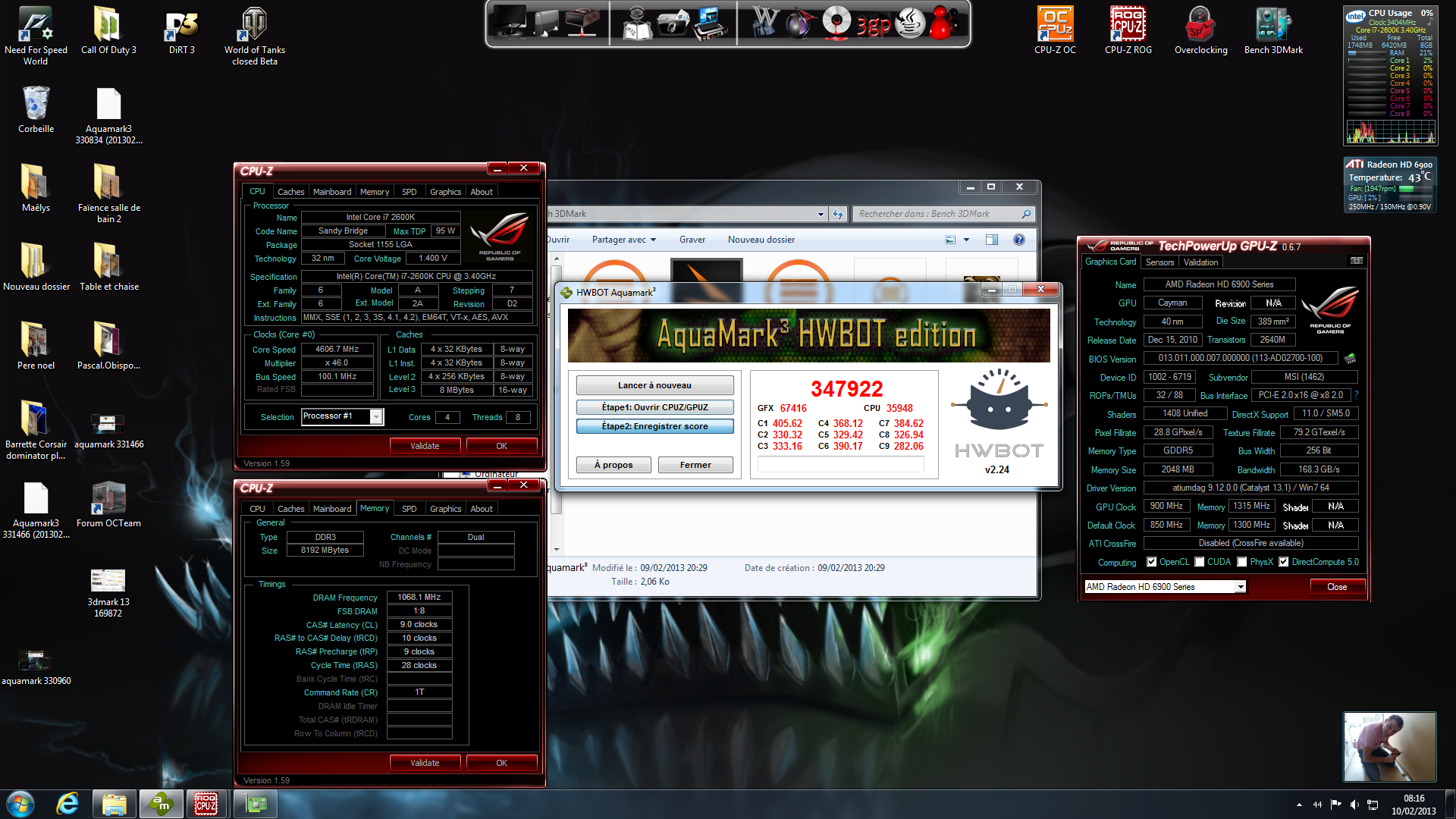Click GPU-Z BIOS save chip icon
Viewport: 1456px width, 819px height.
click(x=1350, y=358)
